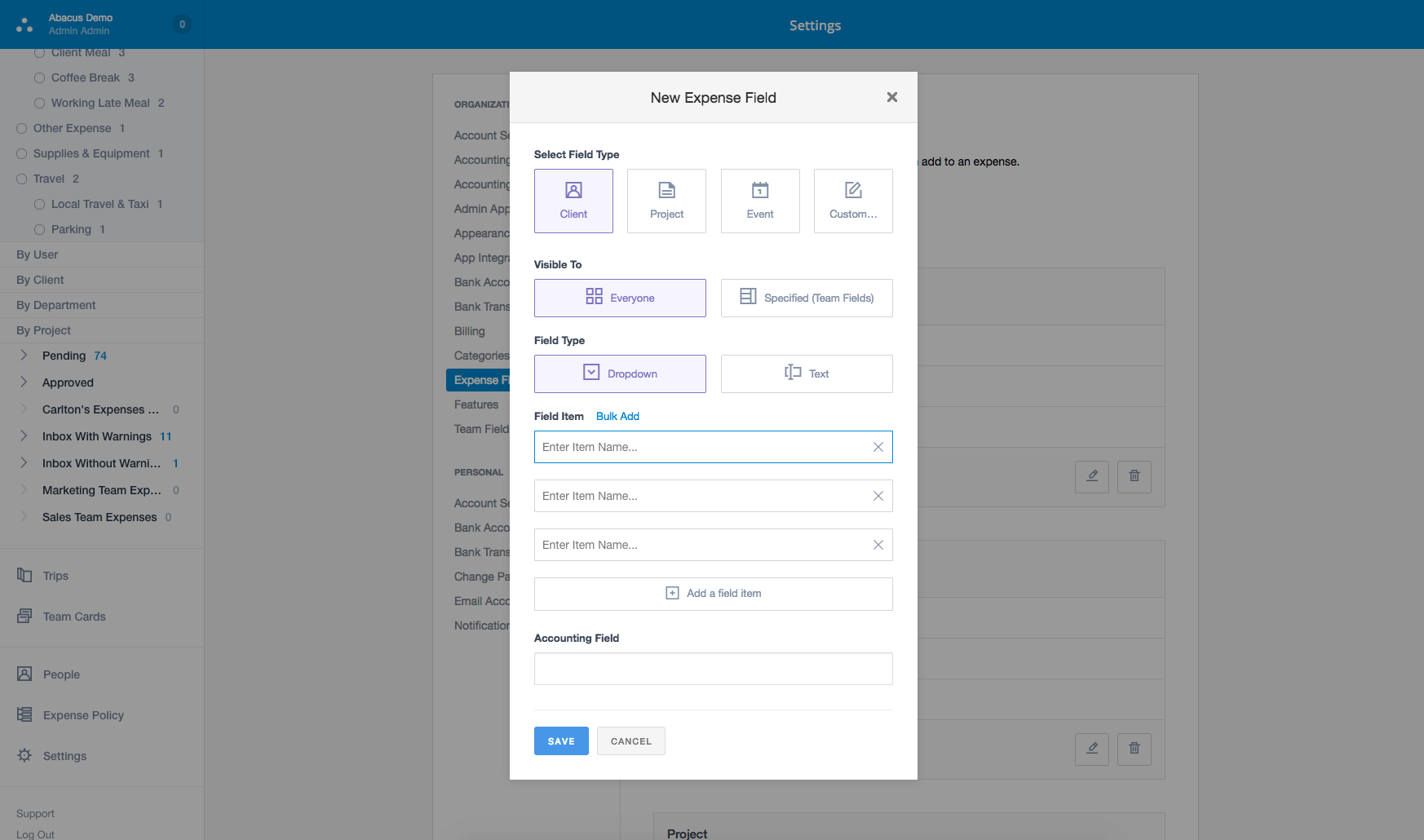Open Team Cards from sidebar
The height and width of the screenshot is (840, 1424).
tap(74, 617)
